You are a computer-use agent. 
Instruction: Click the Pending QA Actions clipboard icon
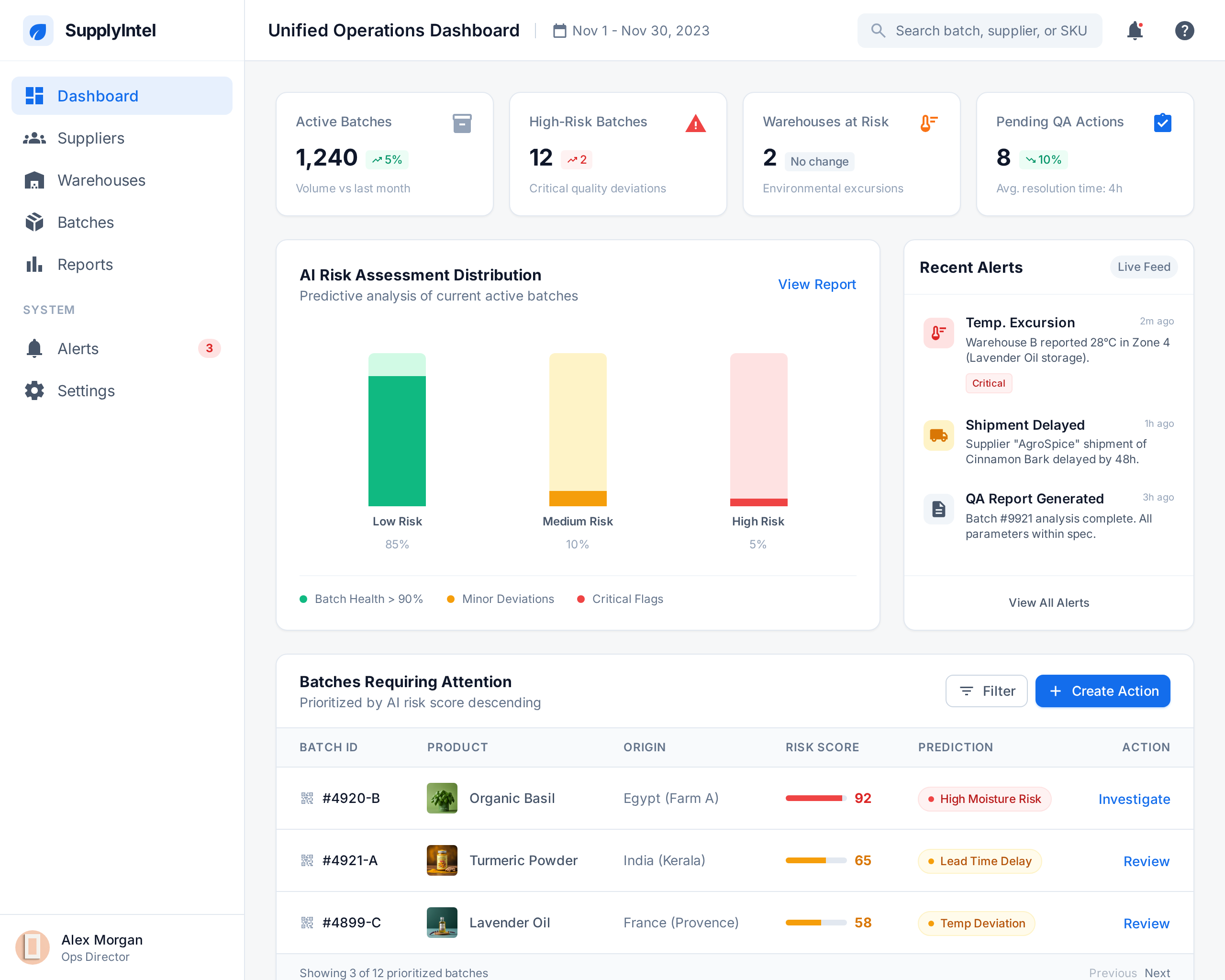click(x=1162, y=123)
